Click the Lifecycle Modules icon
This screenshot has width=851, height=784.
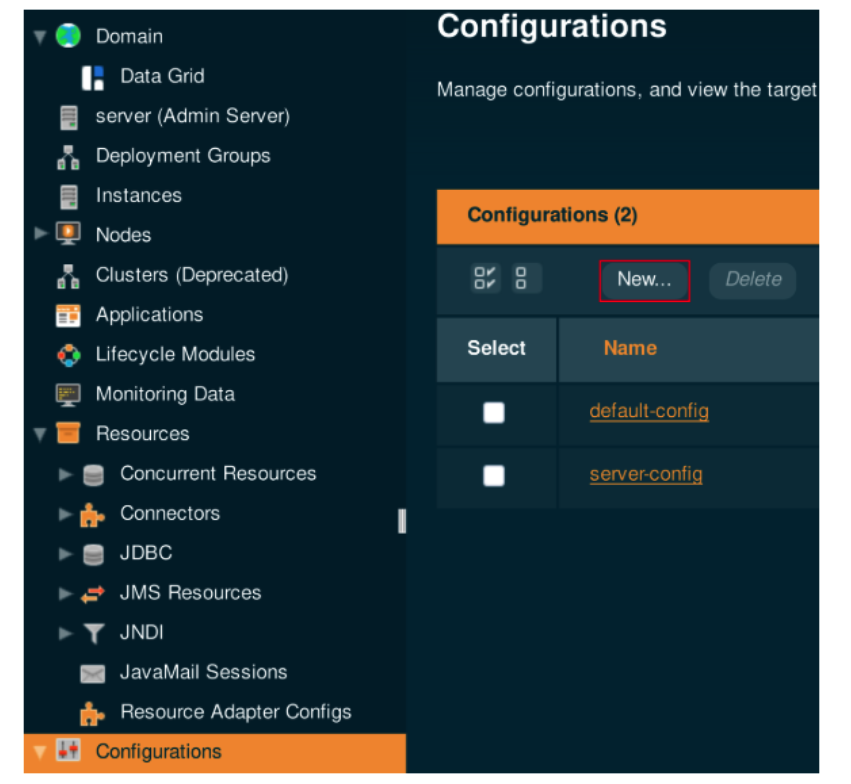pos(68,355)
